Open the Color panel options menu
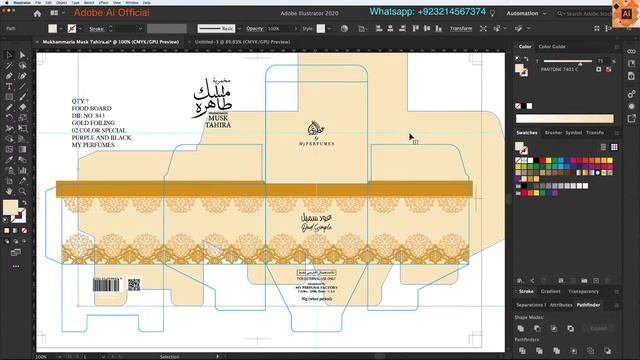Image resolution: width=640 pixels, height=360 pixels. 616,47
